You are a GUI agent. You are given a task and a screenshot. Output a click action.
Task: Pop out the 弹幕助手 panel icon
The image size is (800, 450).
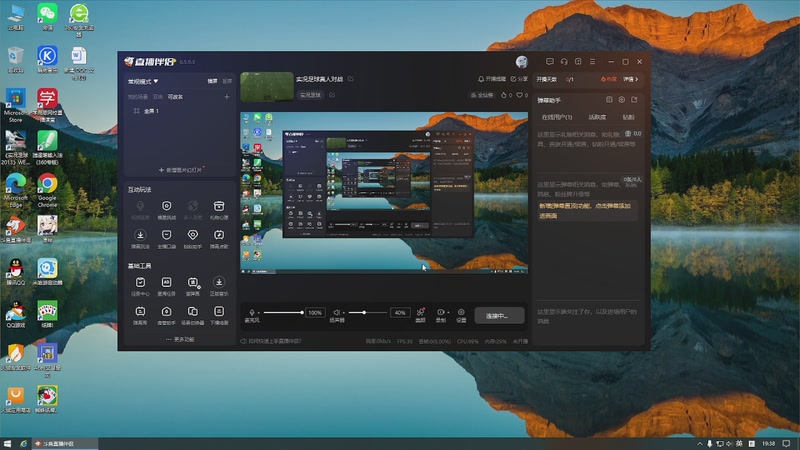[634, 100]
